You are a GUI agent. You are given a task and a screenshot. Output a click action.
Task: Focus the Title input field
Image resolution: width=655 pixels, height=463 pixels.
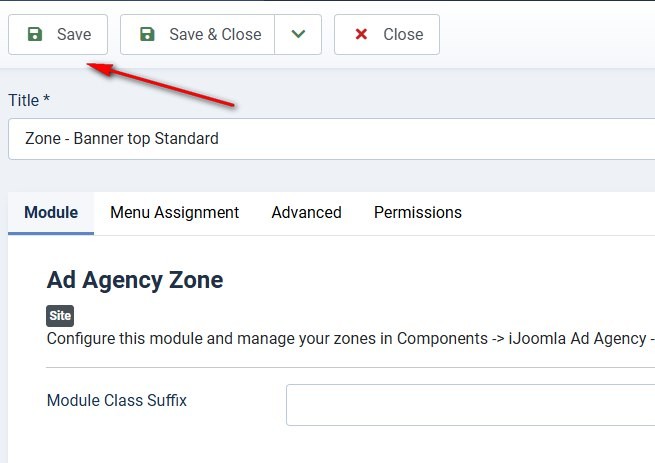tap(330, 139)
